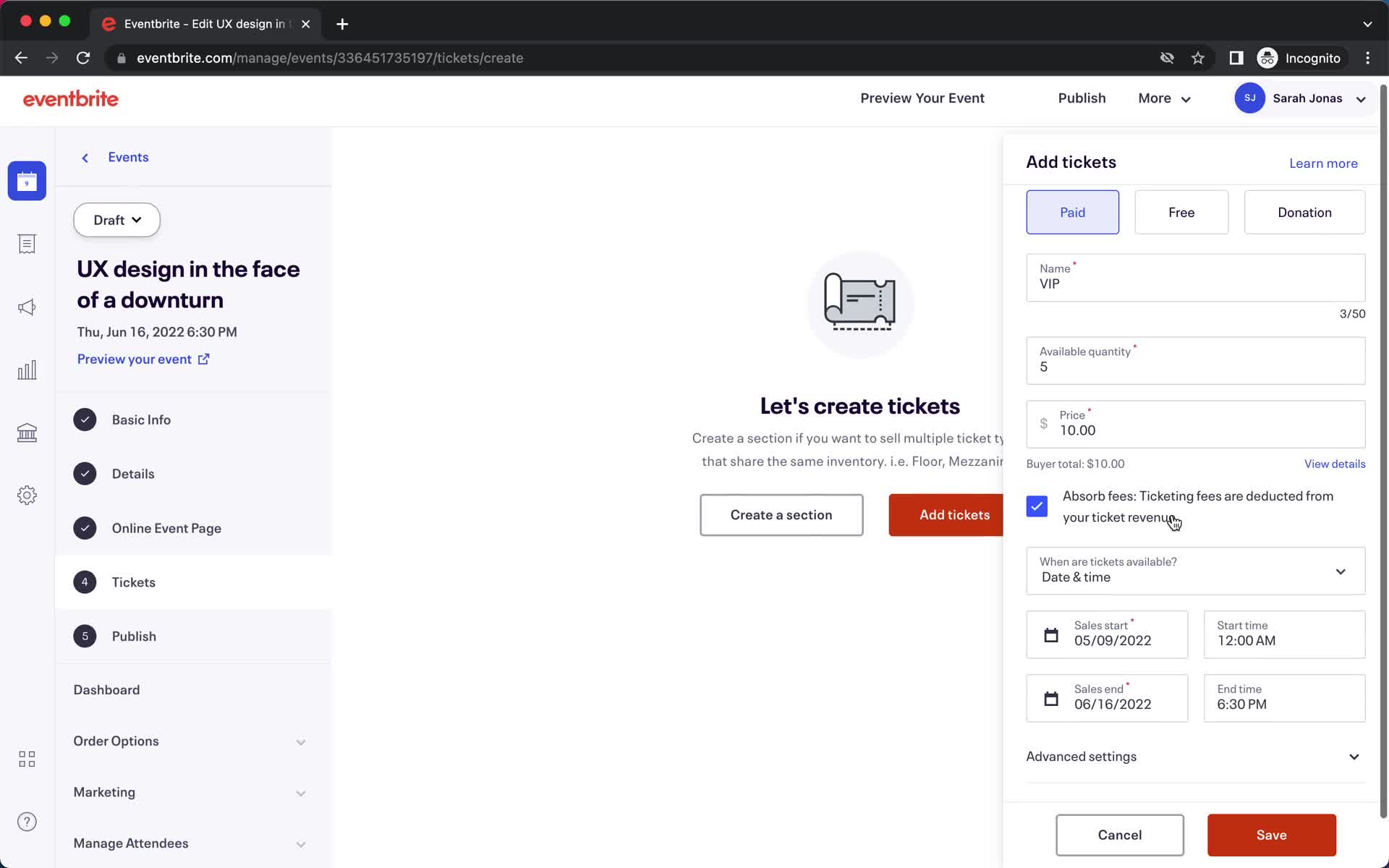
Task: Open the tab search chevron
Action: pos(1367,24)
